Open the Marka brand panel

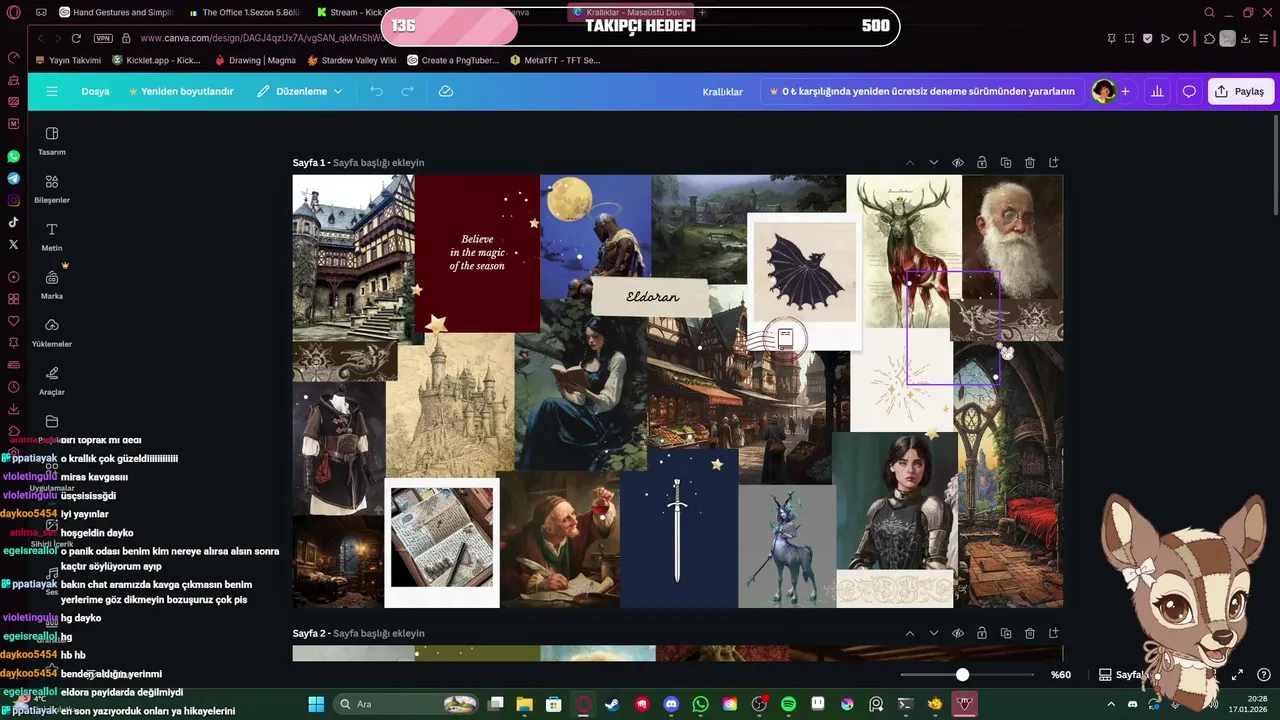coord(52,284)
